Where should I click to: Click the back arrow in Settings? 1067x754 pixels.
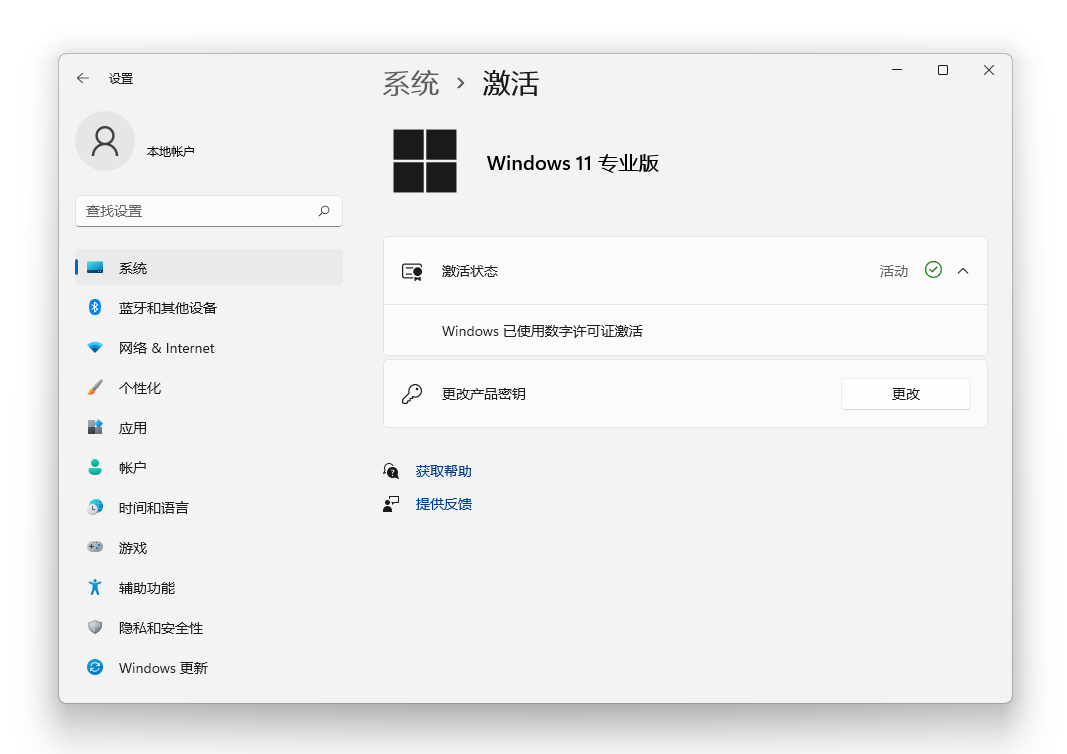pyautogui.click(x=83, y=78)
